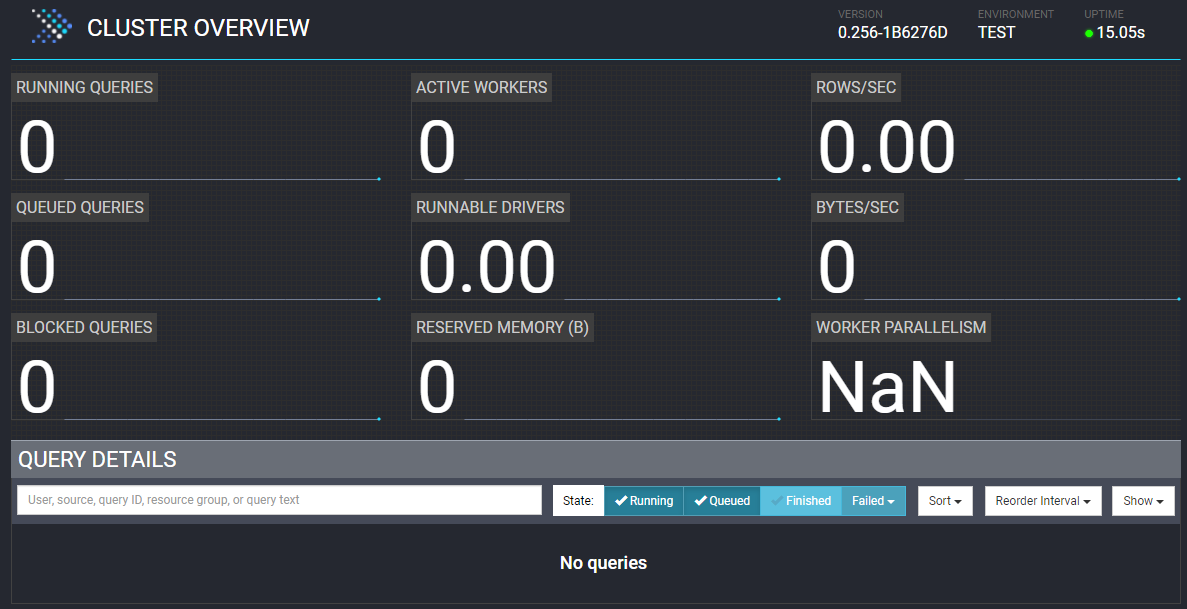Click the QUEUED QUERIES label
The width and height of the screenshot is (1187, 609).
tap(80, 208)
